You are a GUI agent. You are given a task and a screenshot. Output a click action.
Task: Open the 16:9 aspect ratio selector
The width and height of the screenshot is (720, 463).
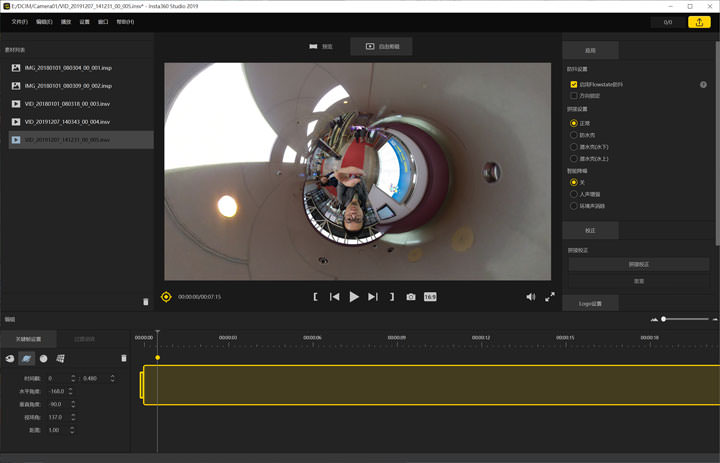(430, 297)
